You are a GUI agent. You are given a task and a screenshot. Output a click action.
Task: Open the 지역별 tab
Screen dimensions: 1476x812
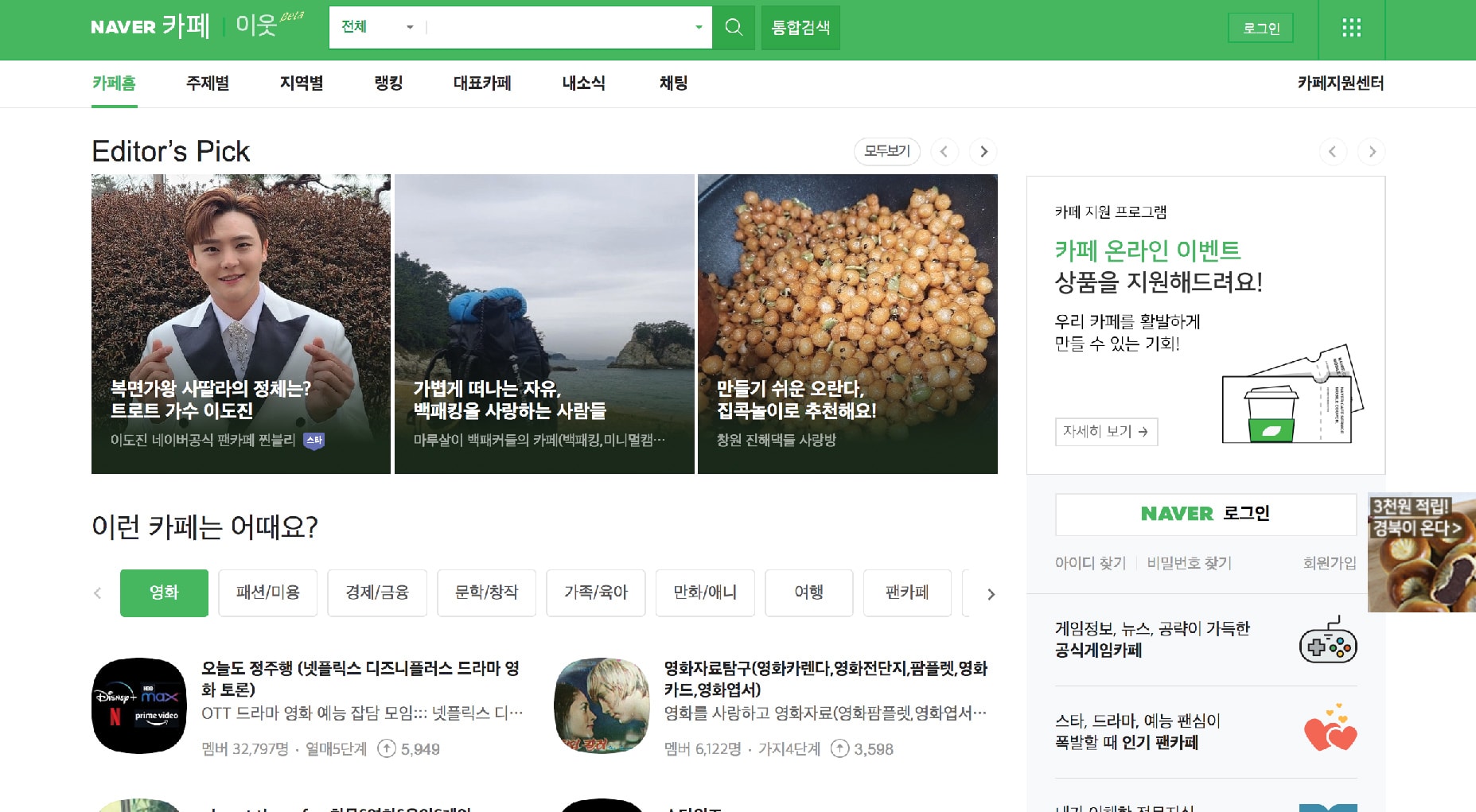tap(302, 83)
